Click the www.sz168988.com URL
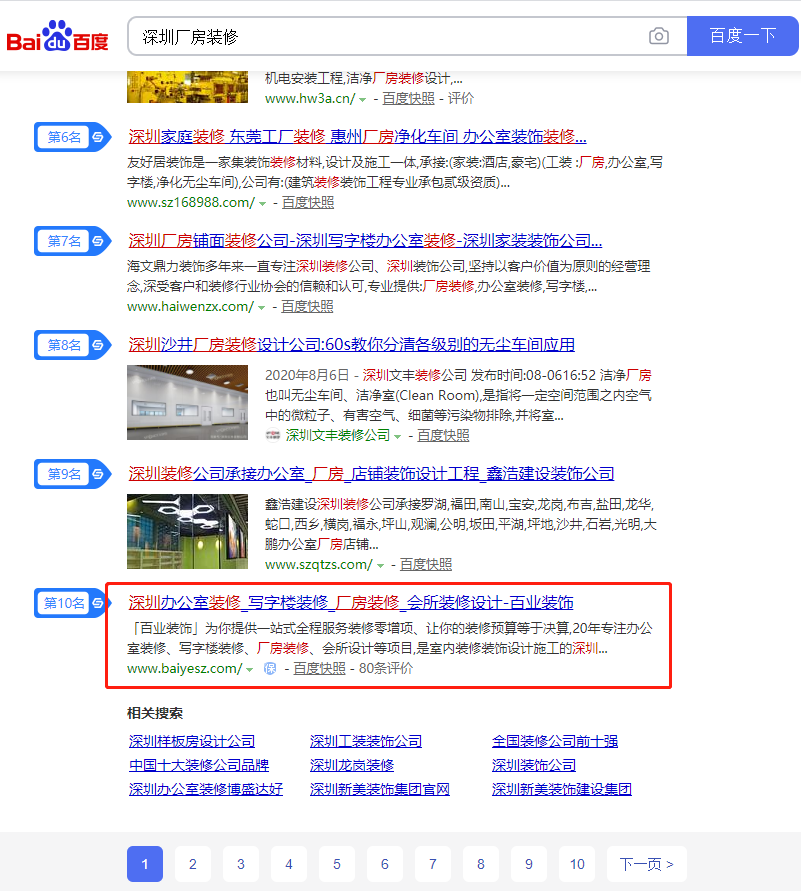This screenshot has width=801, height=891. (x=191, y=202)
